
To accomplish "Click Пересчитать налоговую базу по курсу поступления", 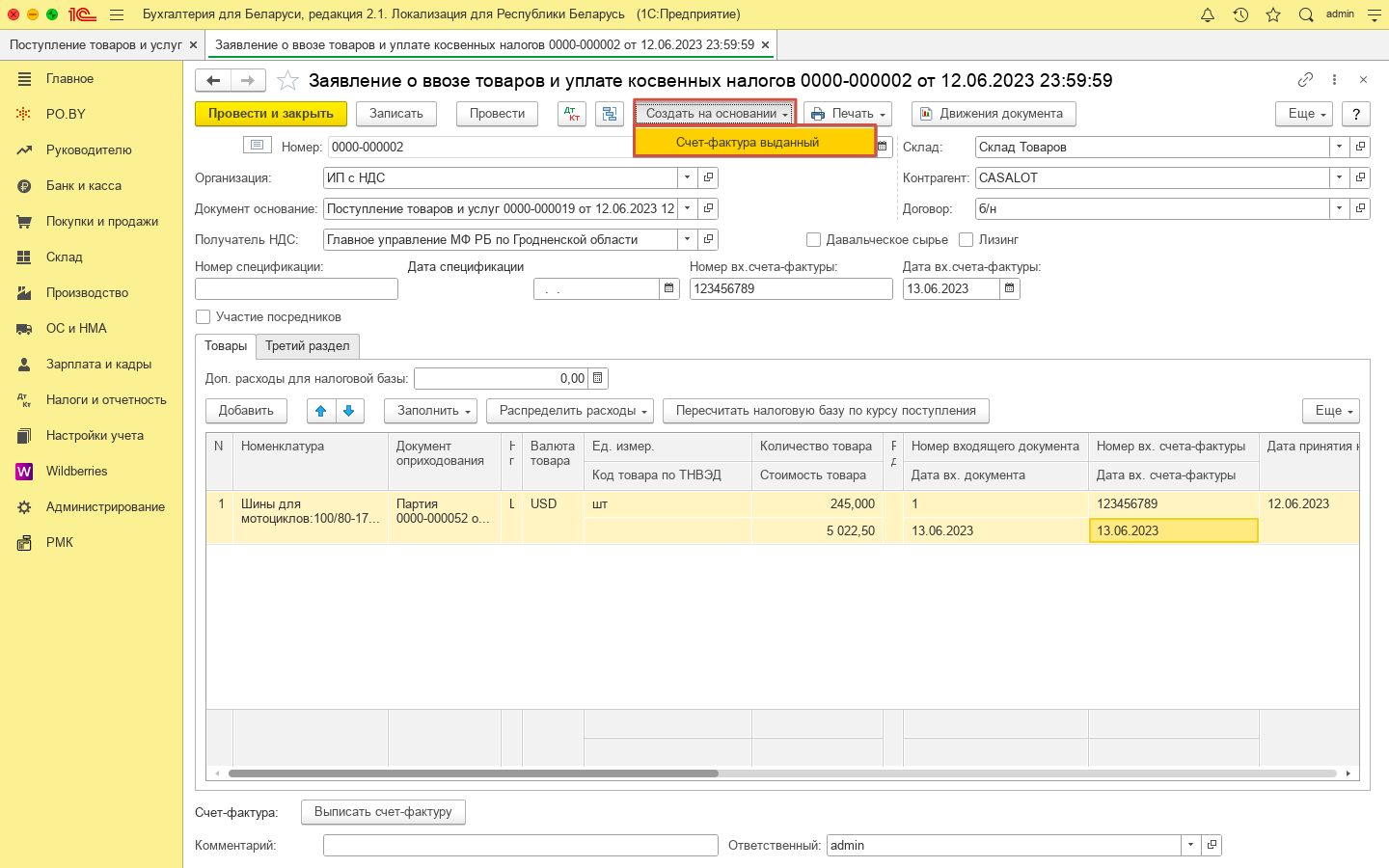I will 826,411.
